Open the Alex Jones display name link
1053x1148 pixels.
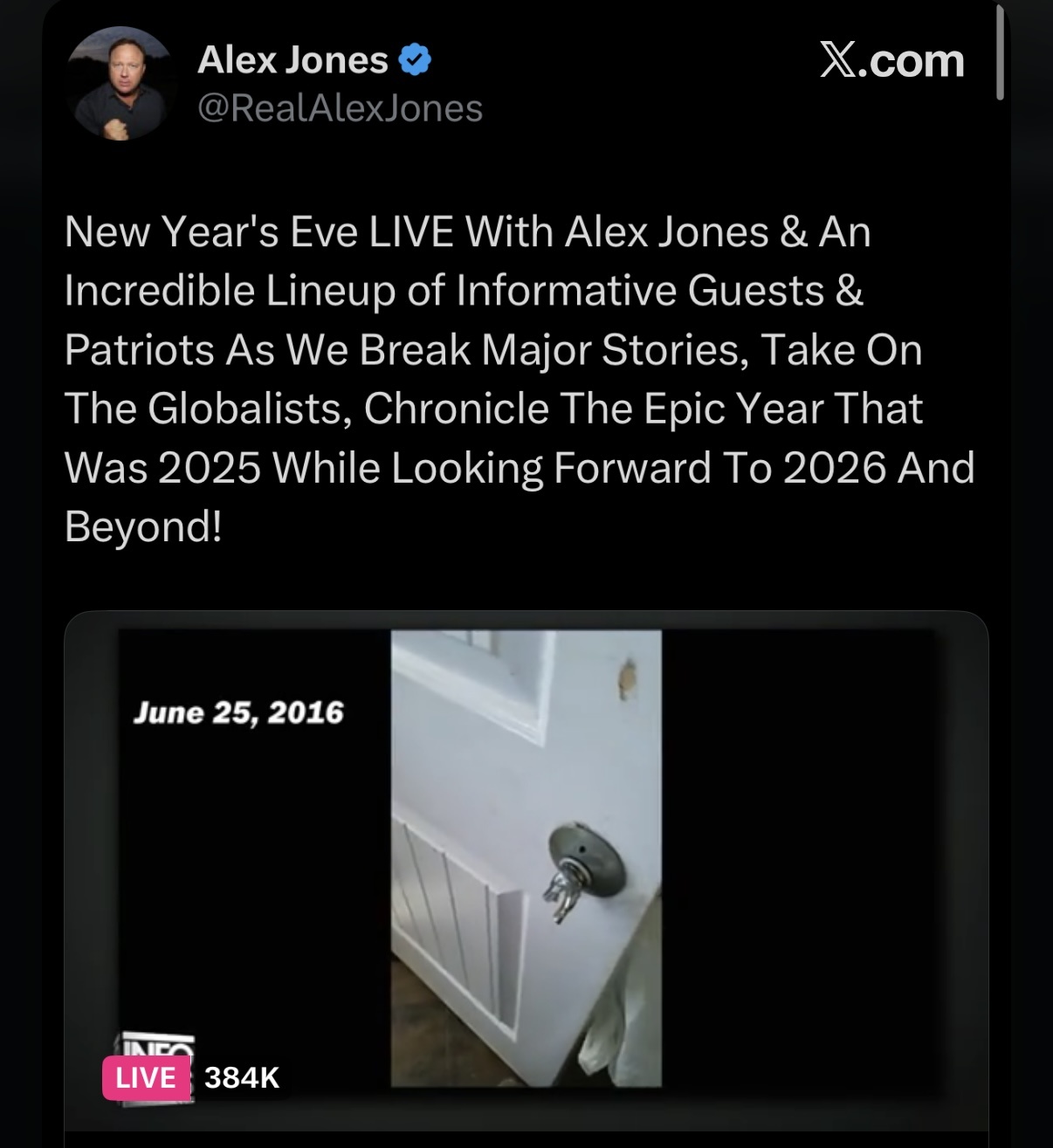pyautogui.click(x=292, y=60)
